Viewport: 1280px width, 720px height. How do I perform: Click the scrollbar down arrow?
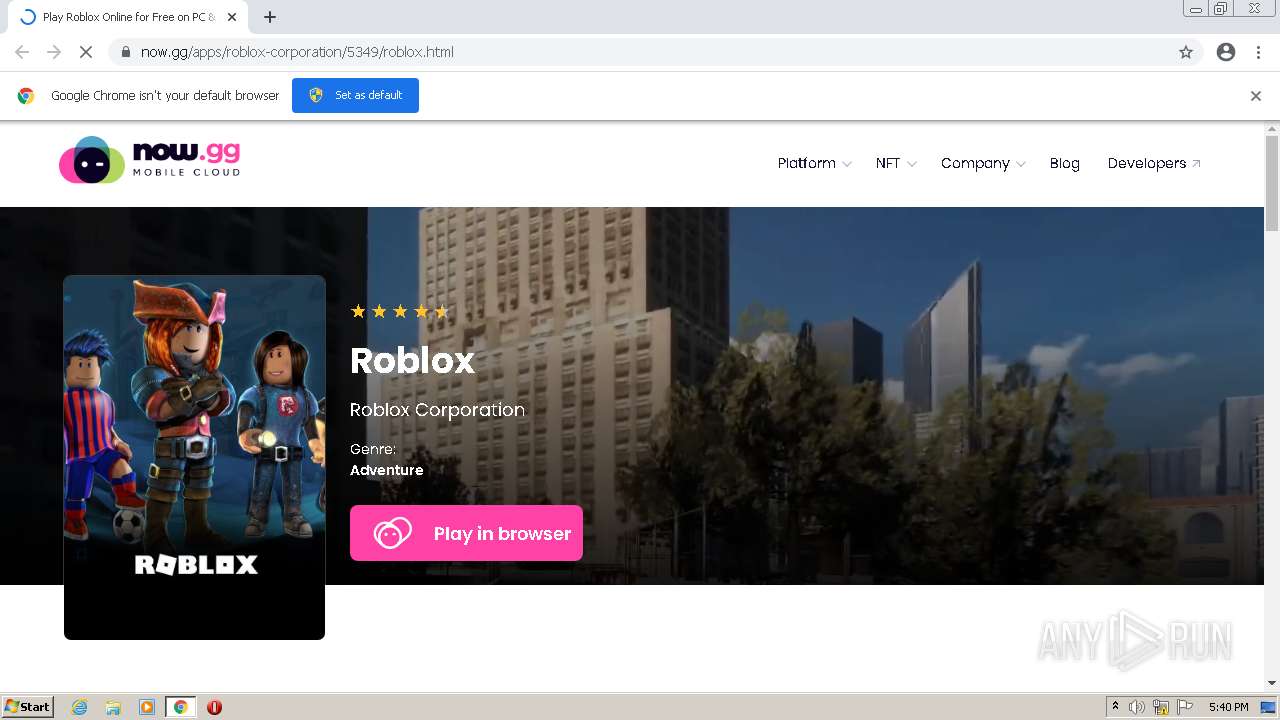click(1272, 683)
